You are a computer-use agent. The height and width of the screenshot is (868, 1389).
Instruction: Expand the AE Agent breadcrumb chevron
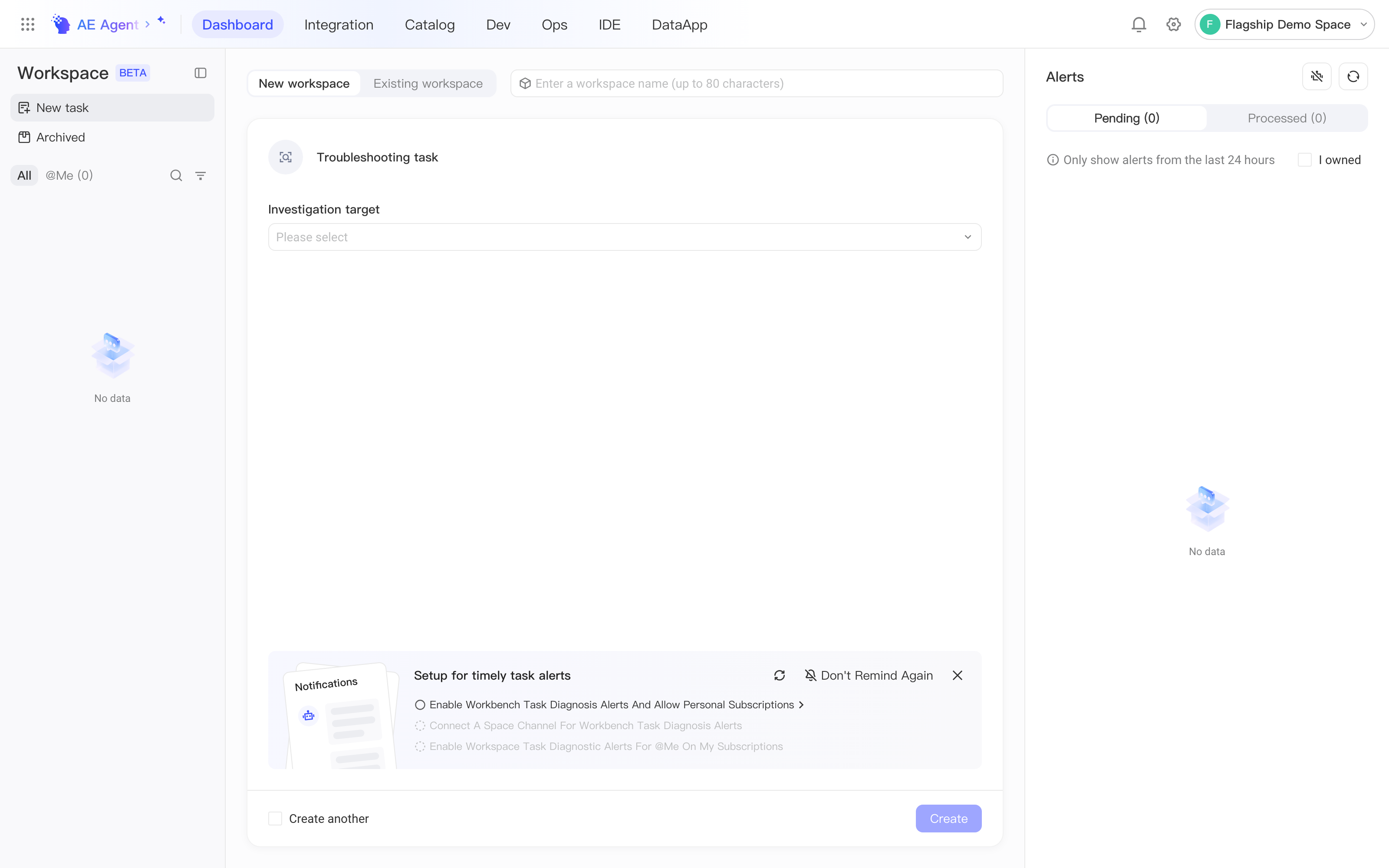tap(148, 24)
